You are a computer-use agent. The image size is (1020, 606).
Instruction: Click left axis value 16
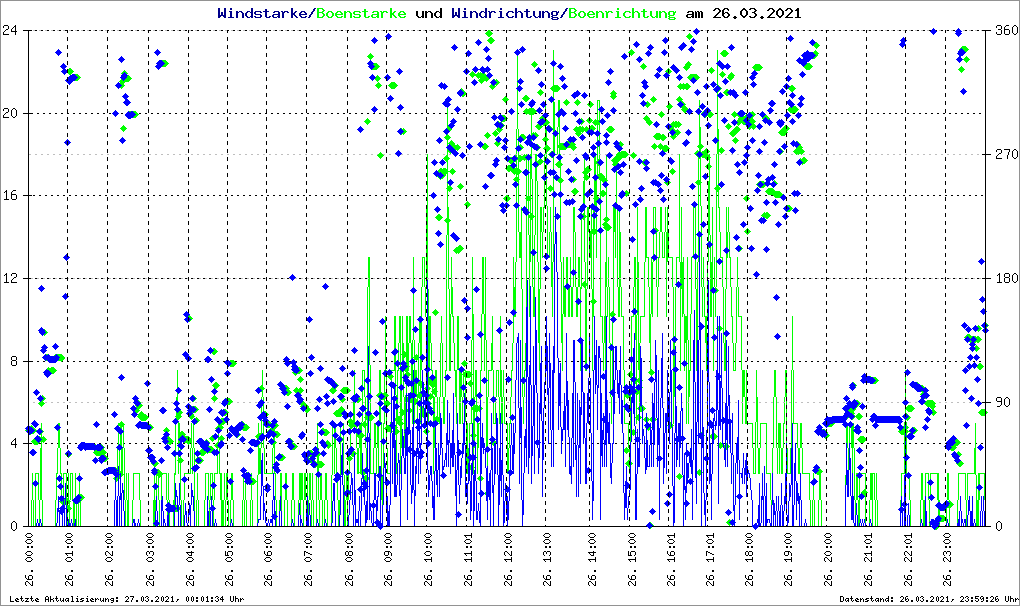point(10,196)
